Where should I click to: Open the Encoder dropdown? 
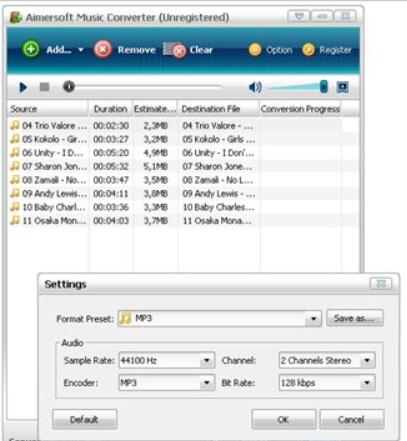207,383
